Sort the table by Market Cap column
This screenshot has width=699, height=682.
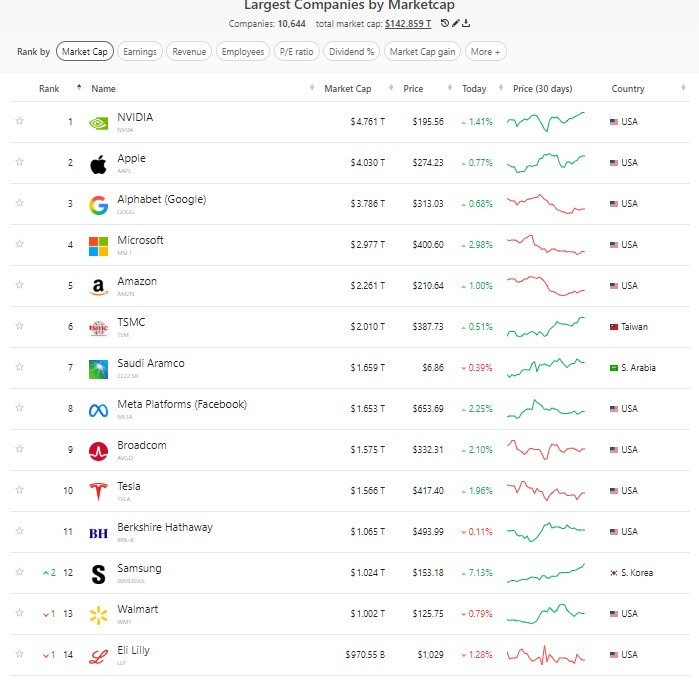[347, 89]
